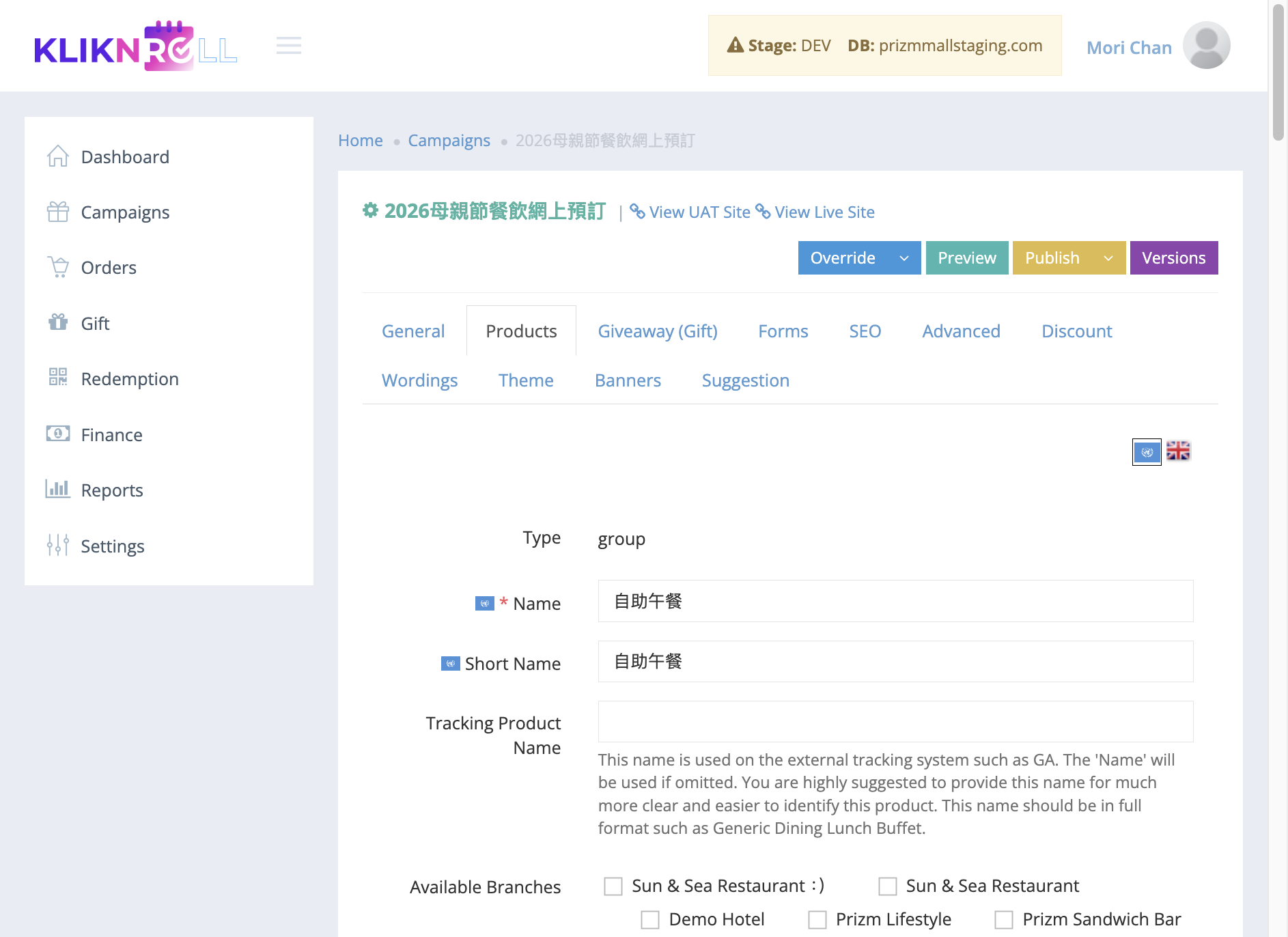The height and width of the screenshot is (937, 1288).
Task: Toggle the hamburger sidebar menu
Action: tap(289, 46)
